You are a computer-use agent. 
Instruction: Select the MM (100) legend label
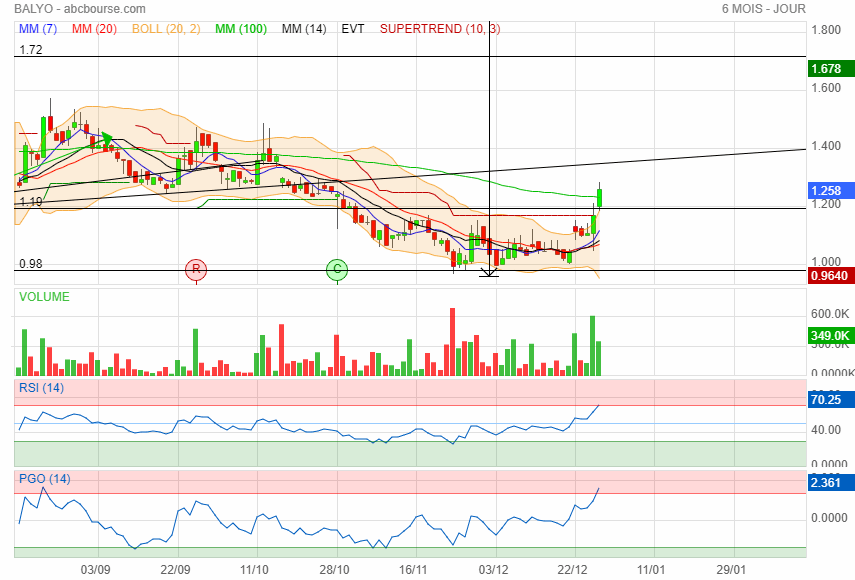point(241,29)
